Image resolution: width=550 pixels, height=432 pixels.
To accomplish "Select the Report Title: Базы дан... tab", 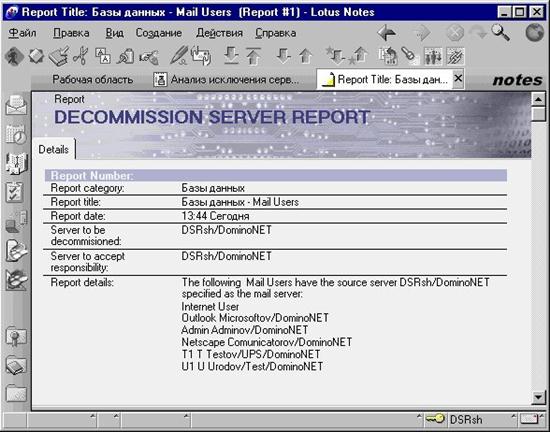I will point(385,79).
